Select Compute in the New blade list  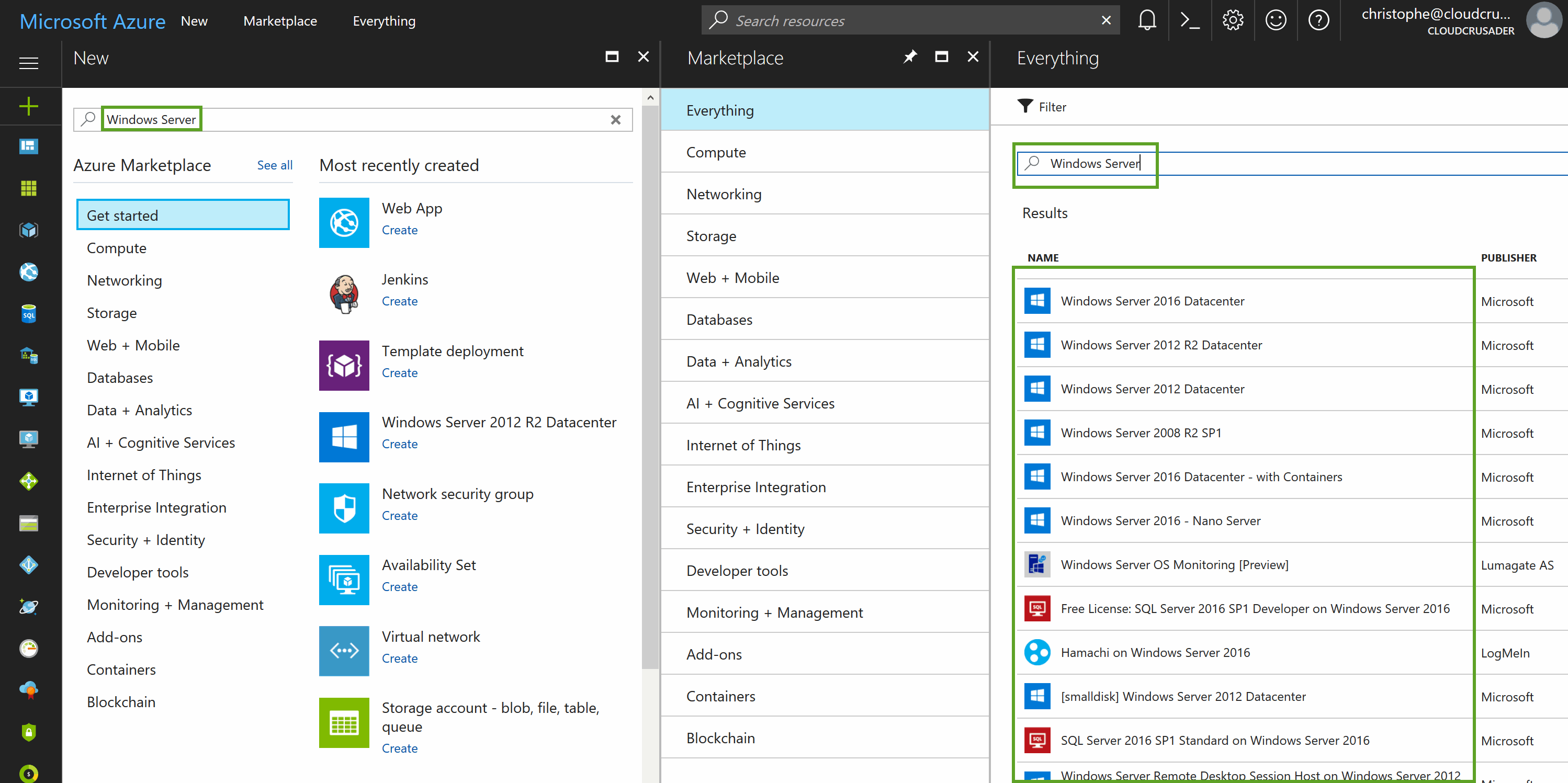click(116, 247)
